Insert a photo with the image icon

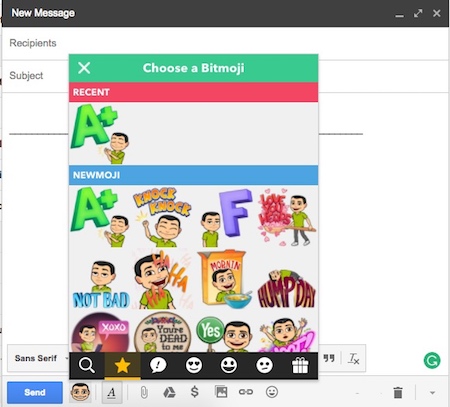tap(221, 392)
